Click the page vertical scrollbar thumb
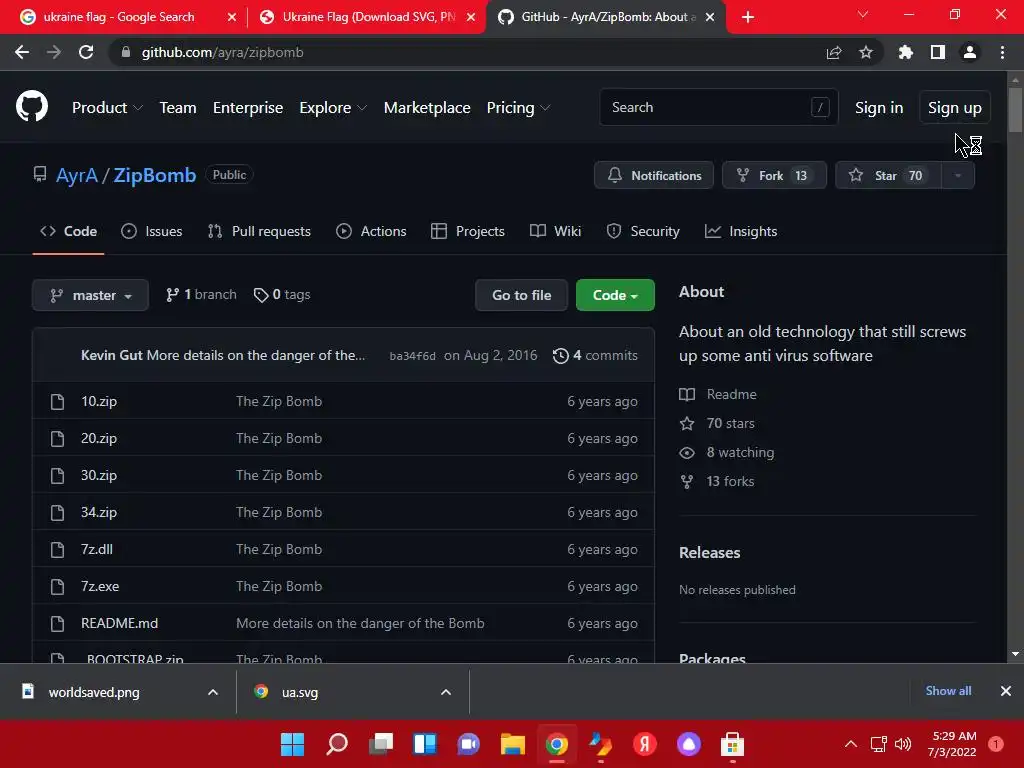Image resolution: width=1024 pixels, height=768 pixels. pos(1015,110)
